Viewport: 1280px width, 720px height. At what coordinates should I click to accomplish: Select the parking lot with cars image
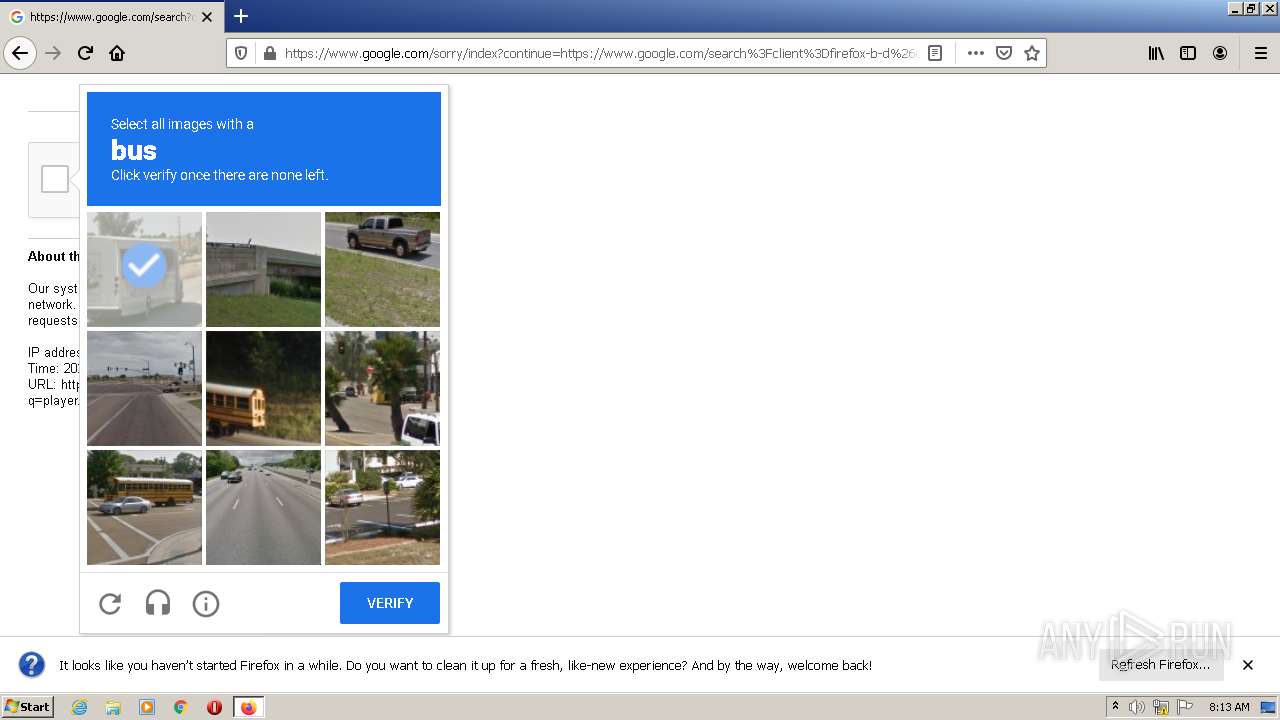pos(382,507)
